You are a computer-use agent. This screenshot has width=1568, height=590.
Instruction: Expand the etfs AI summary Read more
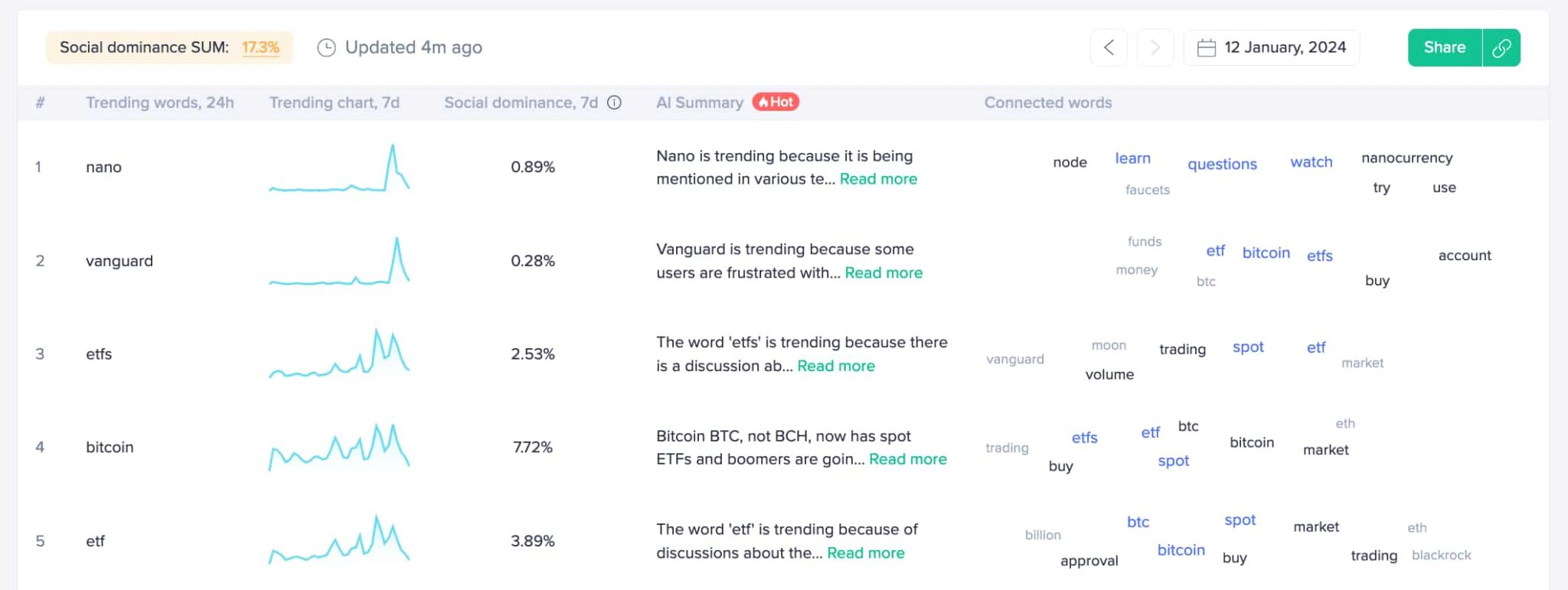click(836, 367)
